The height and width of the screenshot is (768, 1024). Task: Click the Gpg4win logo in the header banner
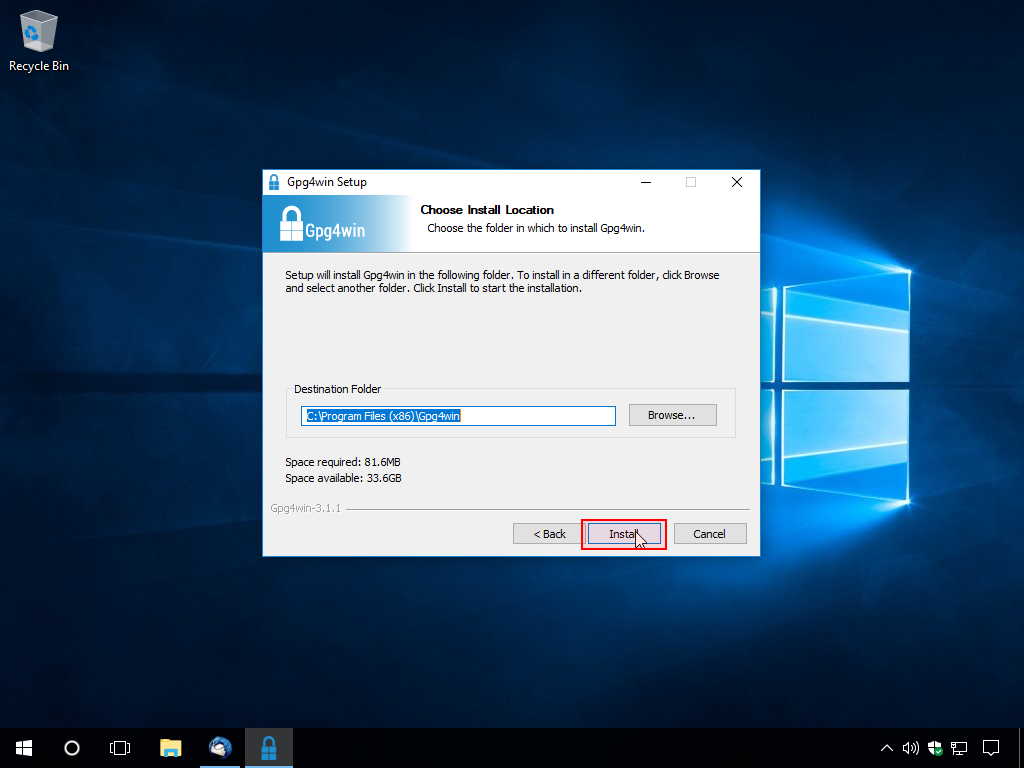[336, 224]
